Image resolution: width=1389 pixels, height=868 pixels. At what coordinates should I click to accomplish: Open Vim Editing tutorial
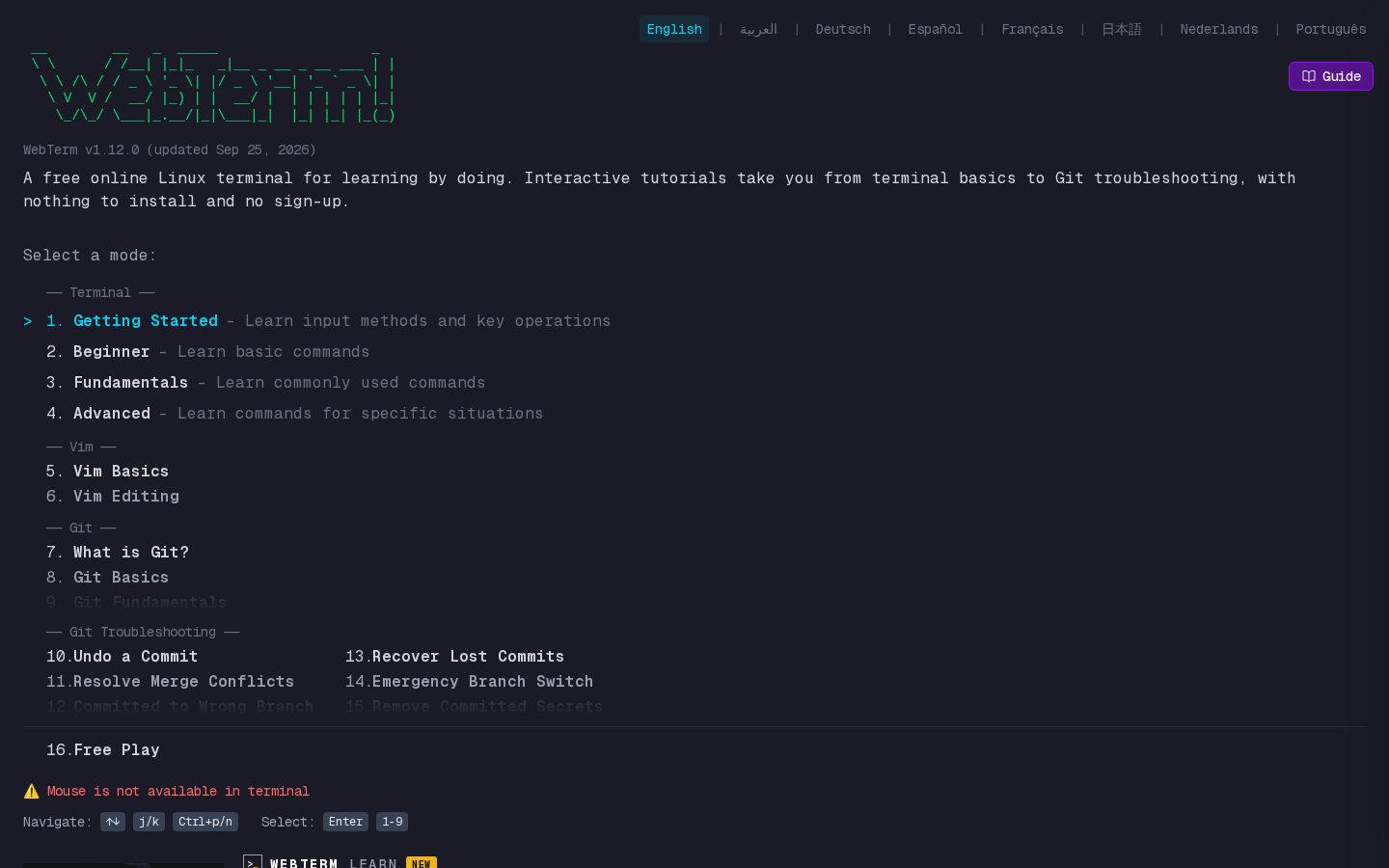[113, 496]
